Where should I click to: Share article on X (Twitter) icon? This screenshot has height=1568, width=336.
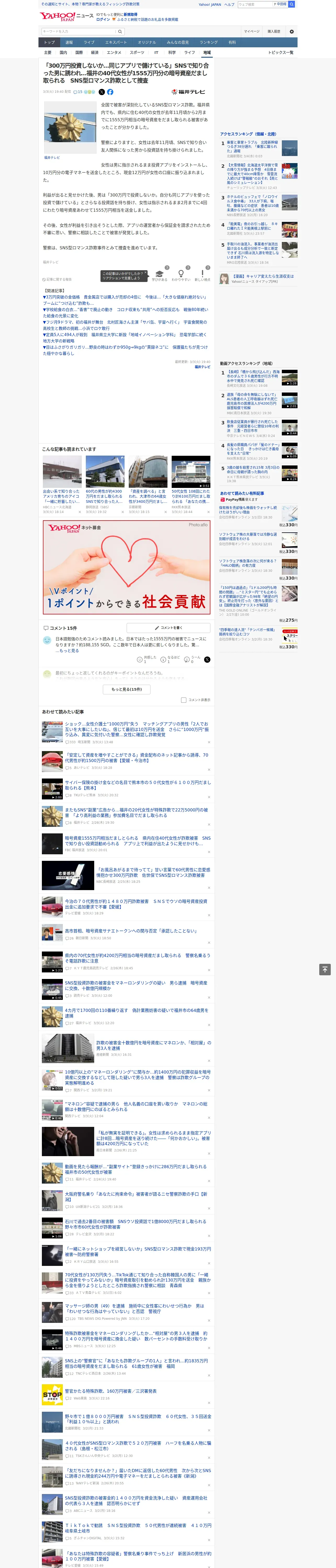(x=102, y=92)
